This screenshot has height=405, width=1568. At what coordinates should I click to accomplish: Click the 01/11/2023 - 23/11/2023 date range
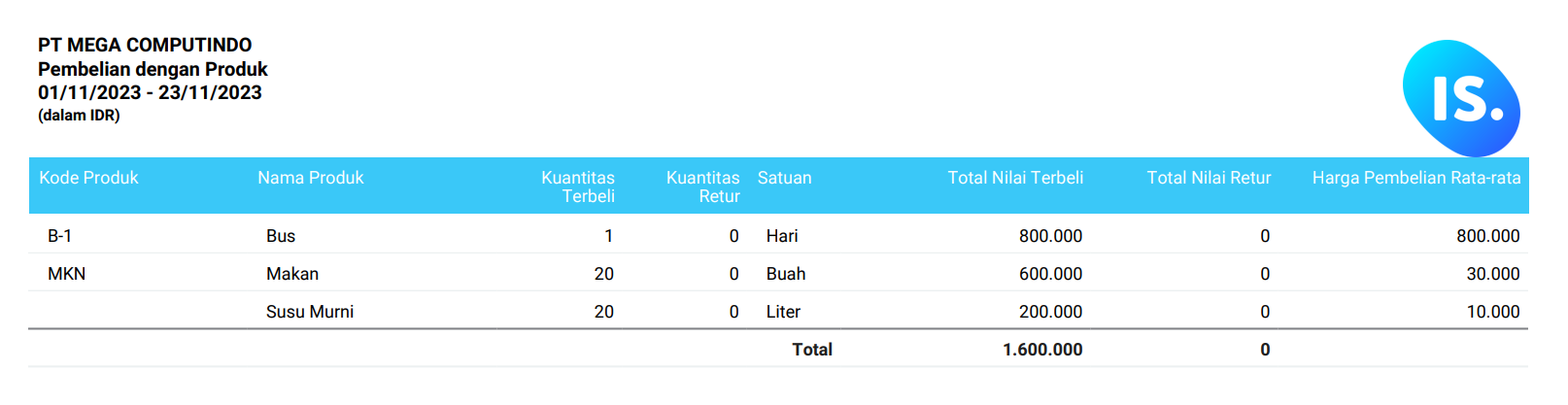point(150,92)
